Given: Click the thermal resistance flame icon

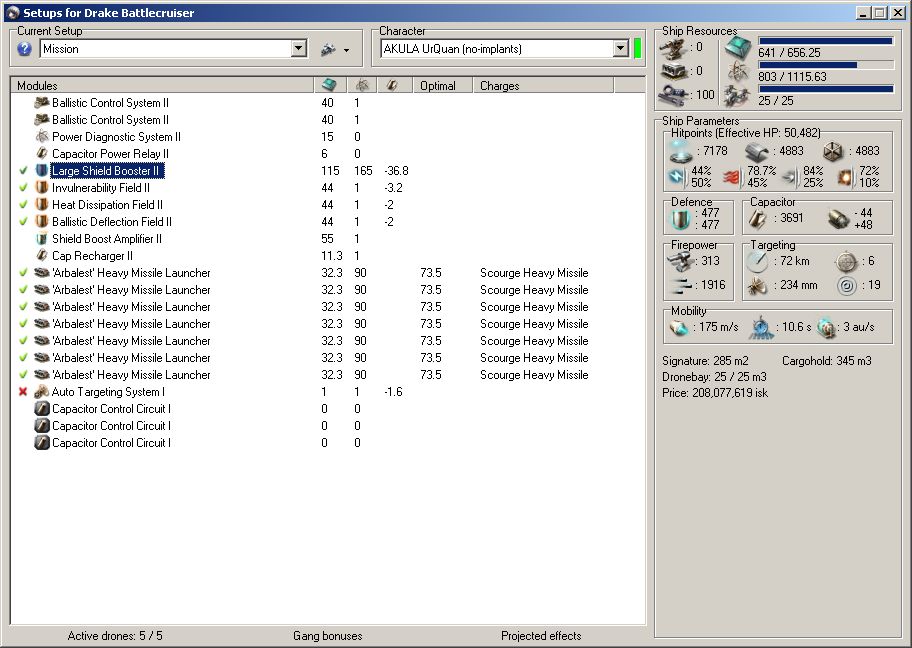Looking at the screenshot, I should coord(732,177).
